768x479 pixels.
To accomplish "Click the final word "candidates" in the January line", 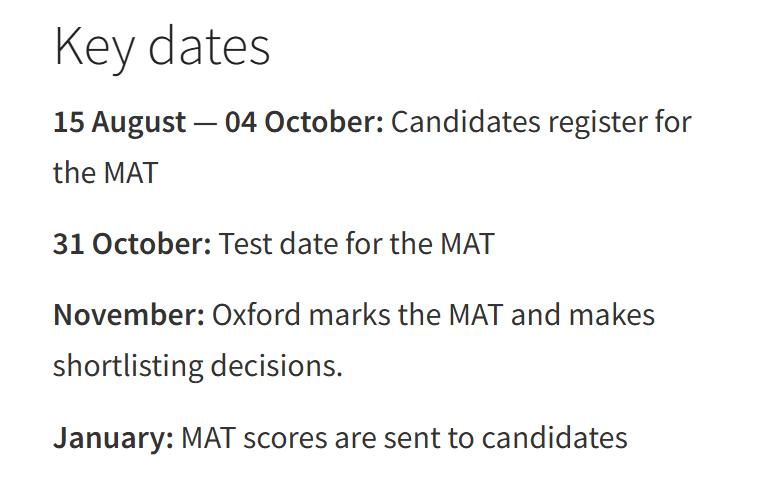I will point(554,437).
